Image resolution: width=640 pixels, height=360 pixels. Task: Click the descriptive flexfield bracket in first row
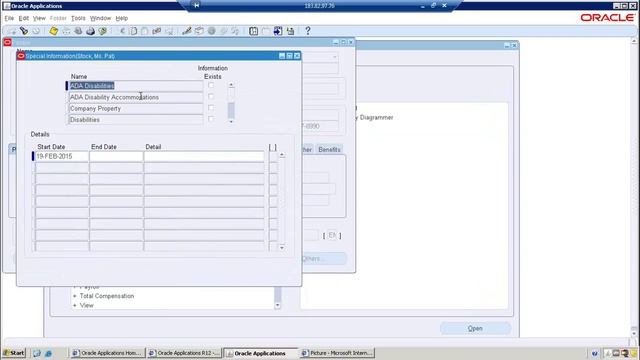pyautogui.click(x=273, y=156)
